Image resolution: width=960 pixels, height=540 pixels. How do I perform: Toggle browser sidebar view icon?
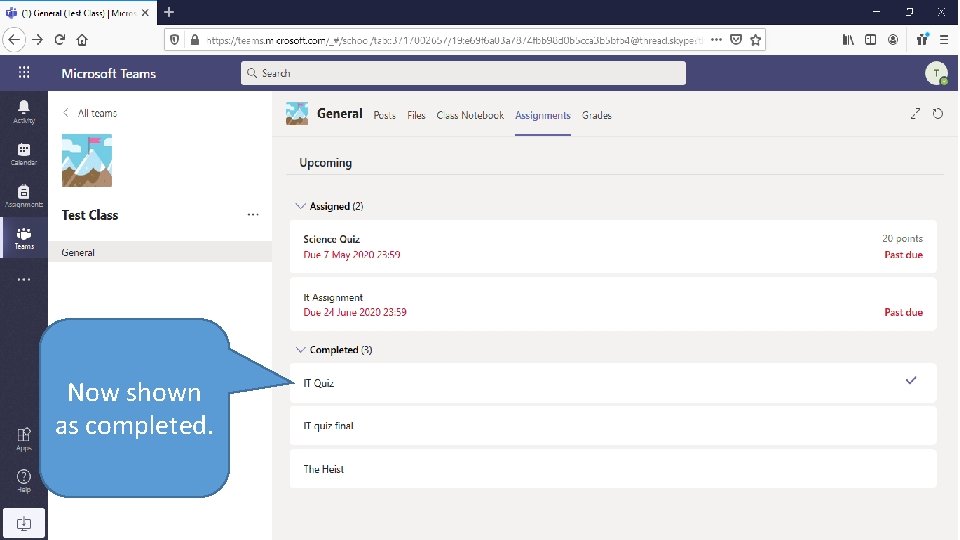[870, 40]
